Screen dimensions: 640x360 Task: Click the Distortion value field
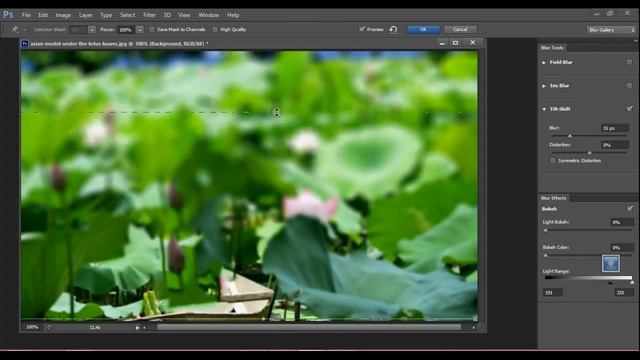[x=615, y=145]
